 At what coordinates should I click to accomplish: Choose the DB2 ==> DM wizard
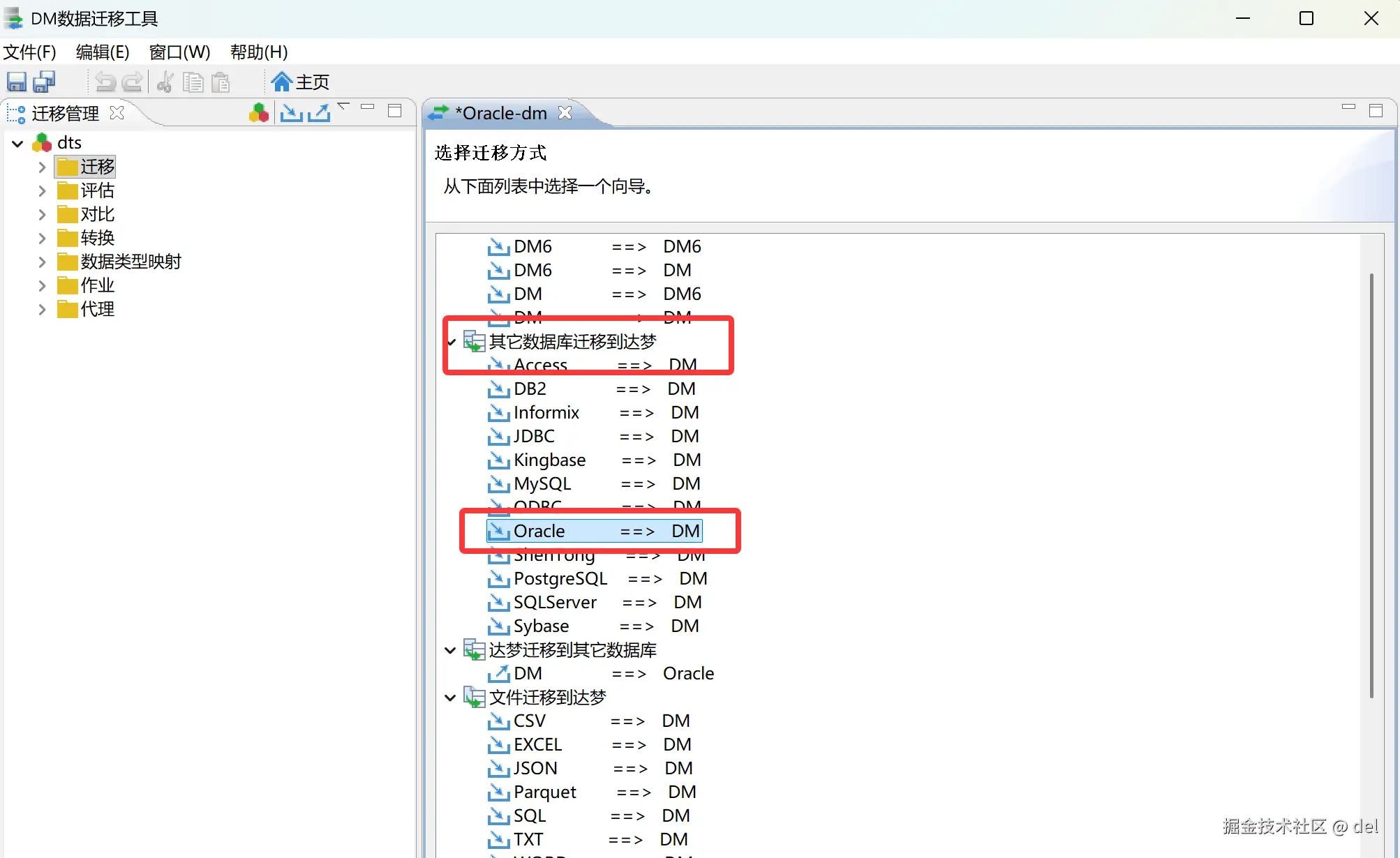592,389
